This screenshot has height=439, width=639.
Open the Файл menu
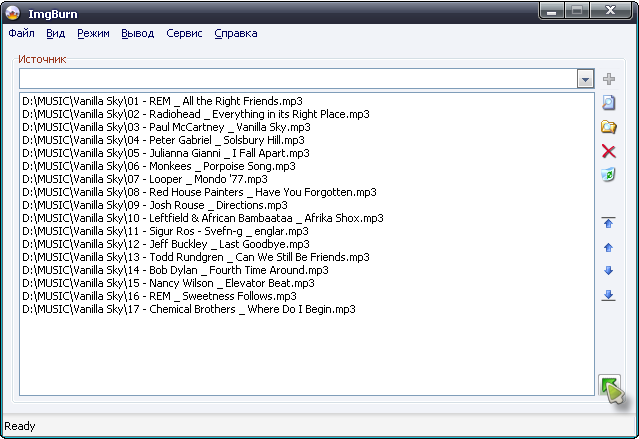click(x=21, y=33)
